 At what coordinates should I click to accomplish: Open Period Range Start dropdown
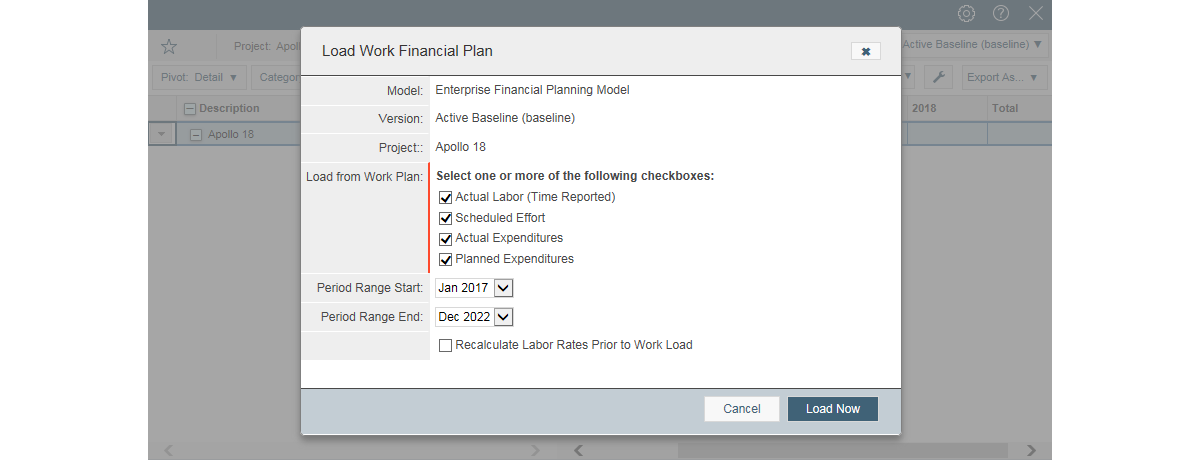(x=474, y=288)
